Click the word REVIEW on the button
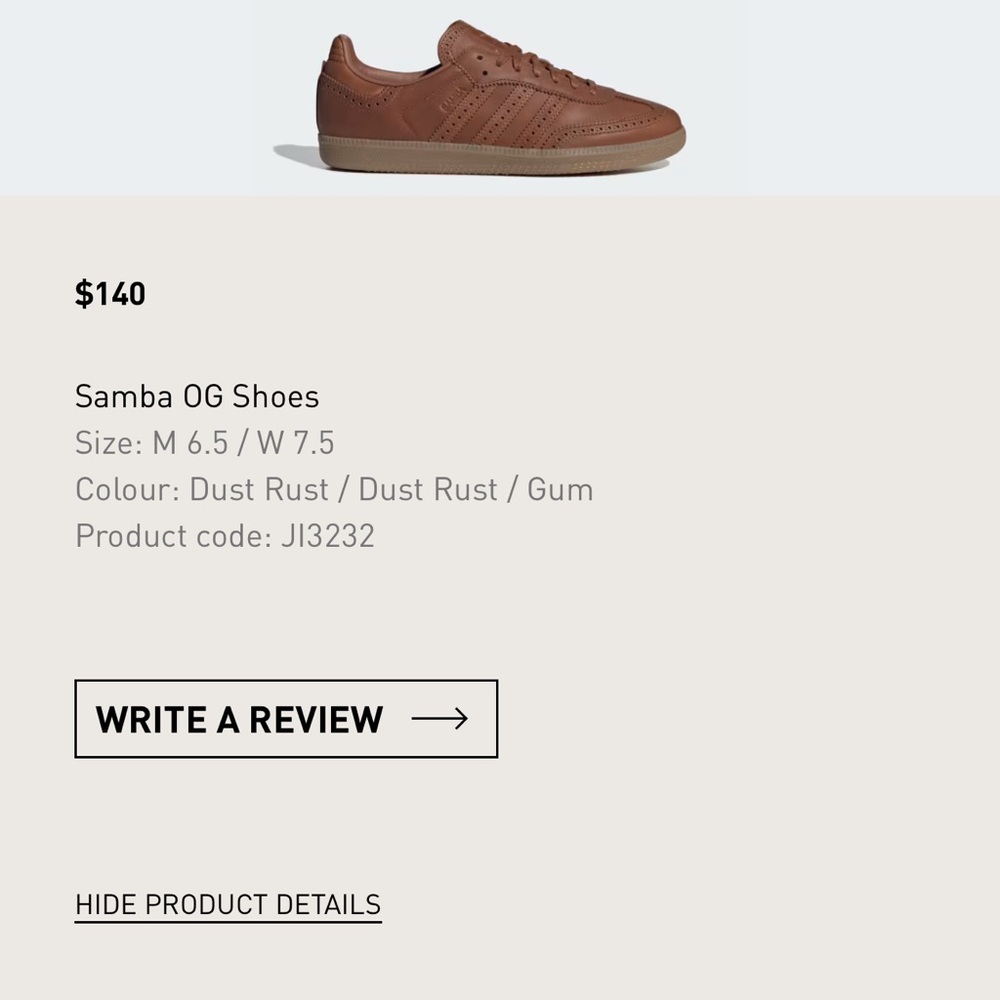Image resolution: width=1000 pixels, height=1000 pixels. tap(316, 719)
